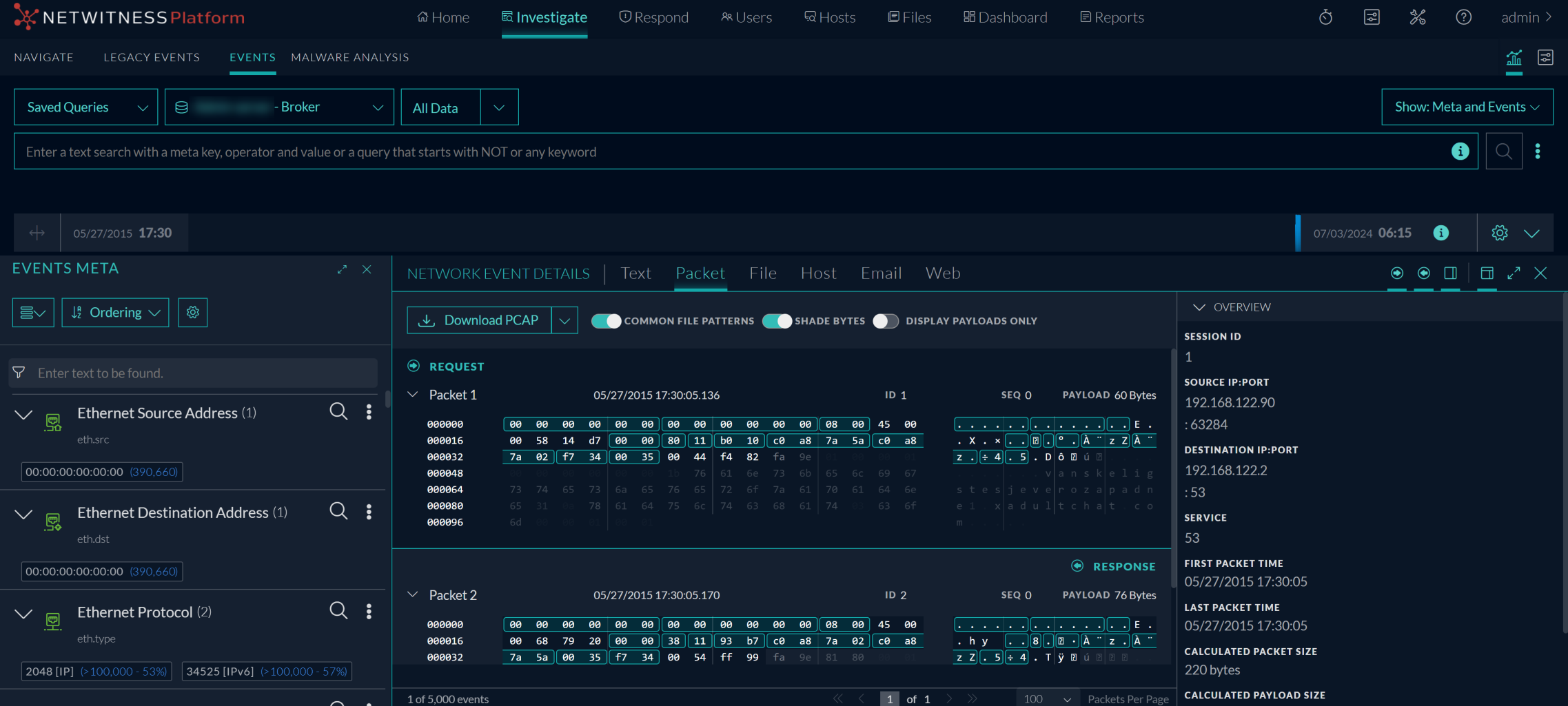Open more options for Ethernet Destination Address
The width and height of the screenshot is (1568, 706).
pyautogui.click(x=369, y=512)
